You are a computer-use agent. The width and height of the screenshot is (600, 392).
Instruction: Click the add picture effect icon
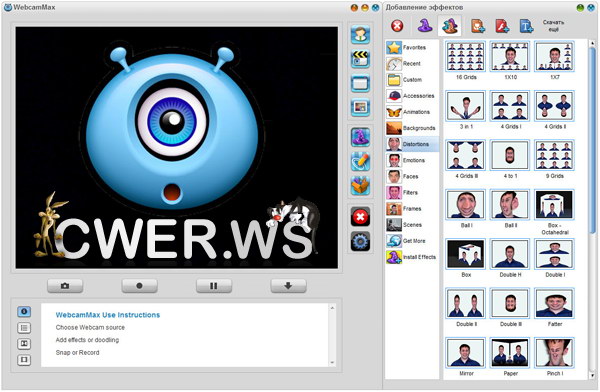(x=478, y=26)
